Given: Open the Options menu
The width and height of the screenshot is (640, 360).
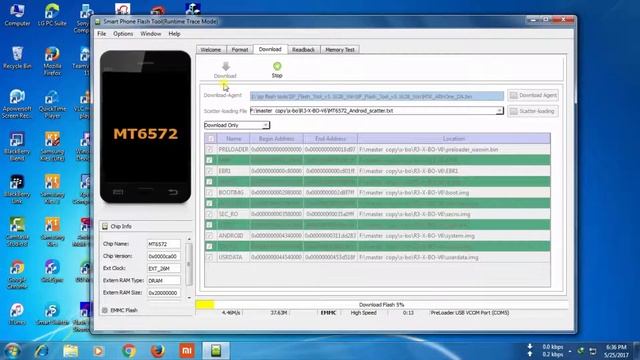Looking at the screenshot, I should pyautogui.click(x=123, y=34).
